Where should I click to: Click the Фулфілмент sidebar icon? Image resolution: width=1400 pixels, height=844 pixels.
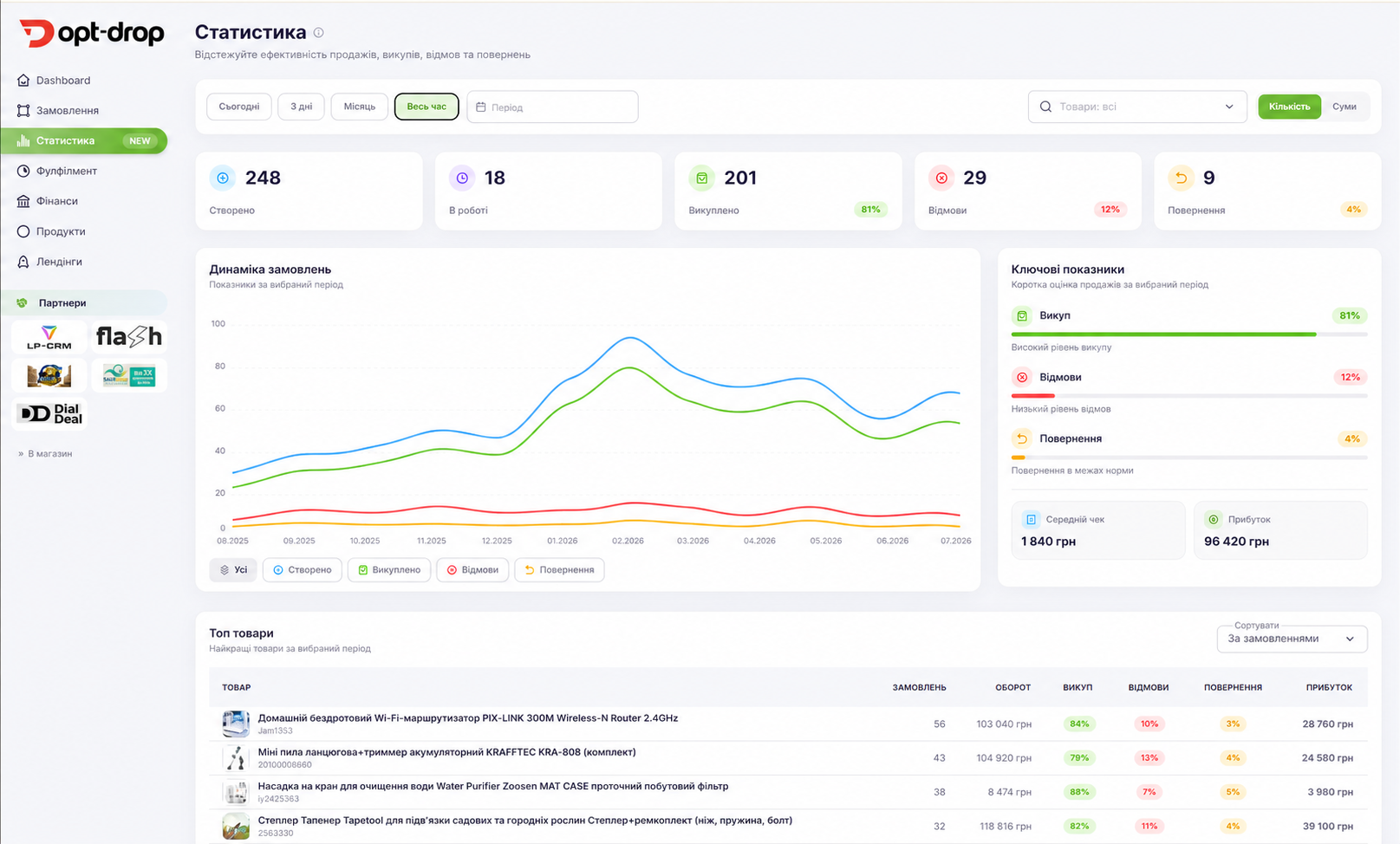(23, 171)
